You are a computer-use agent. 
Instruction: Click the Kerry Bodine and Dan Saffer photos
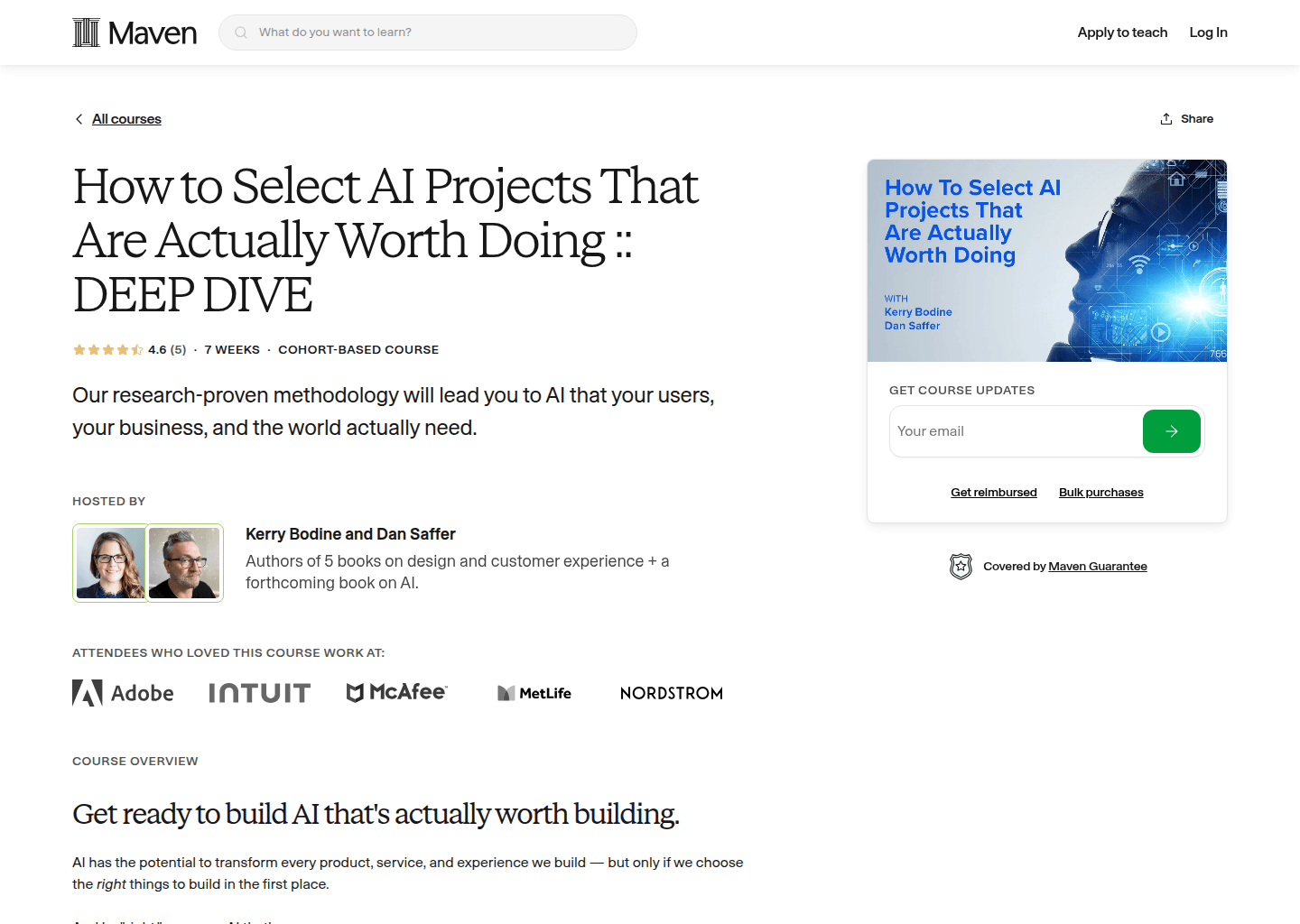[x=147, y=562]
